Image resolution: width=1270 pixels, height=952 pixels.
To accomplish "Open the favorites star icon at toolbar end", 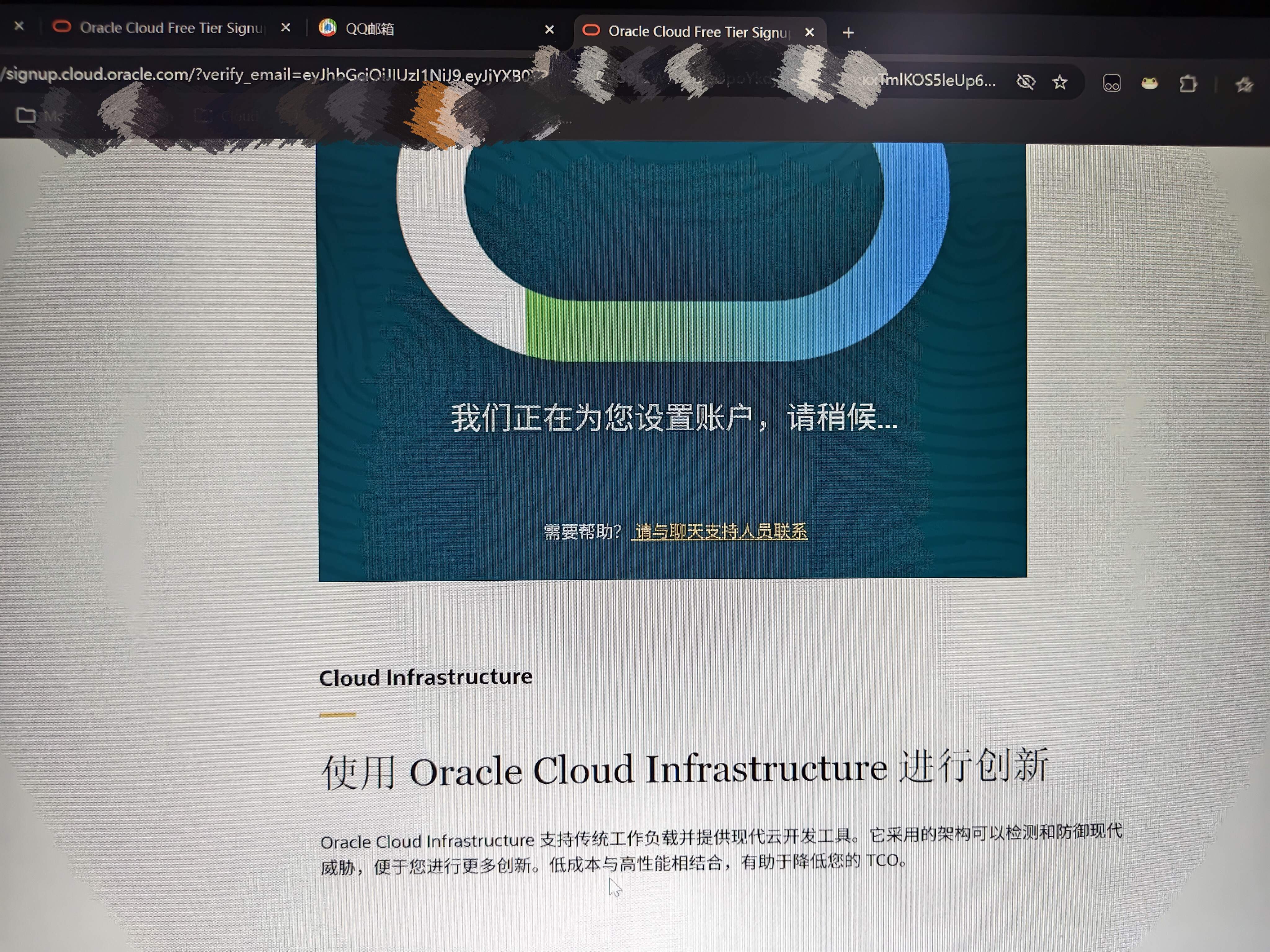I will [x=1244, y=86].
